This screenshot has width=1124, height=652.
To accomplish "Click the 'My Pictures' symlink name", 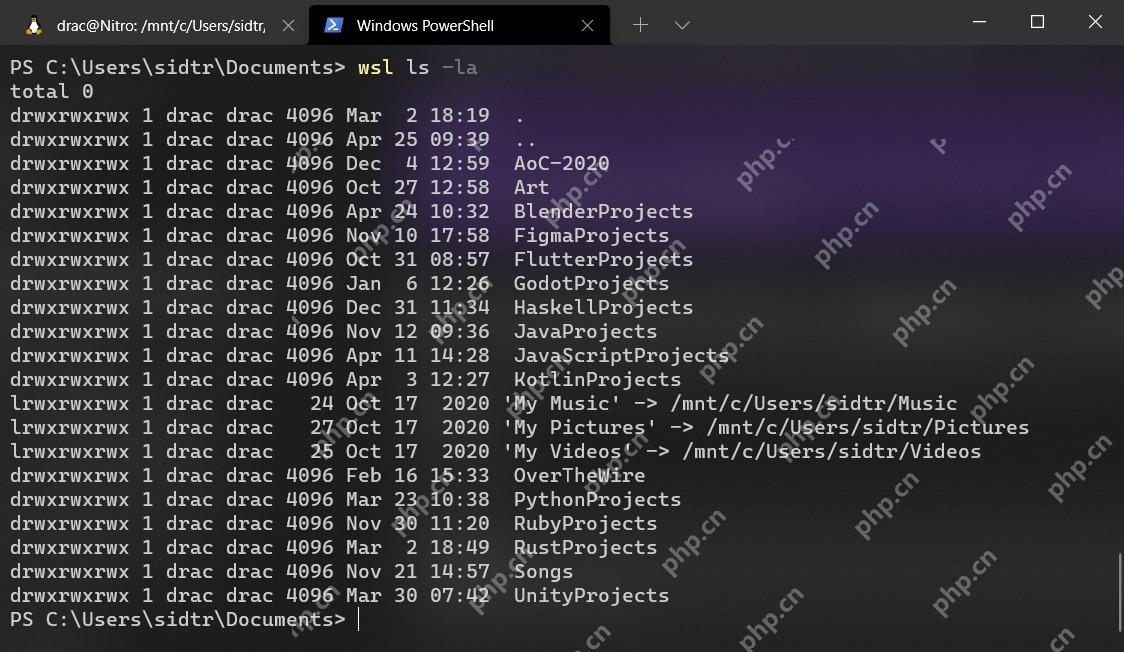I will pyautogui.click(x=579, y=428).
